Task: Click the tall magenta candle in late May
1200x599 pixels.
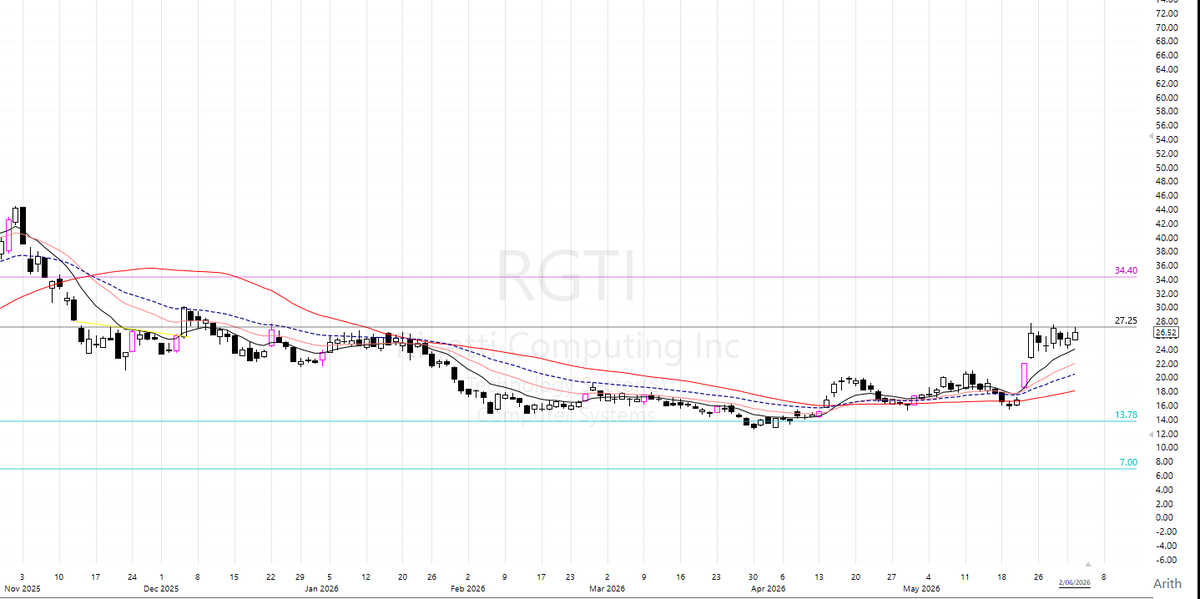Action: tap(1024, 376)
